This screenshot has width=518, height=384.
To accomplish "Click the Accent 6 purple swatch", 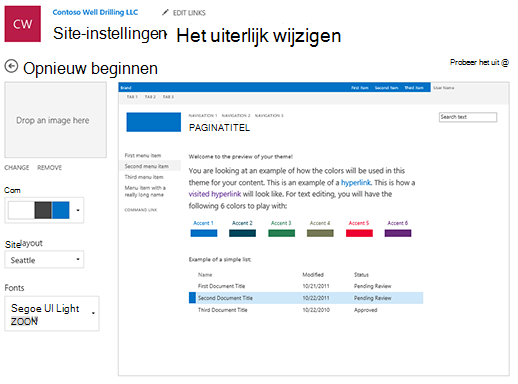I will tap(398, 233).
